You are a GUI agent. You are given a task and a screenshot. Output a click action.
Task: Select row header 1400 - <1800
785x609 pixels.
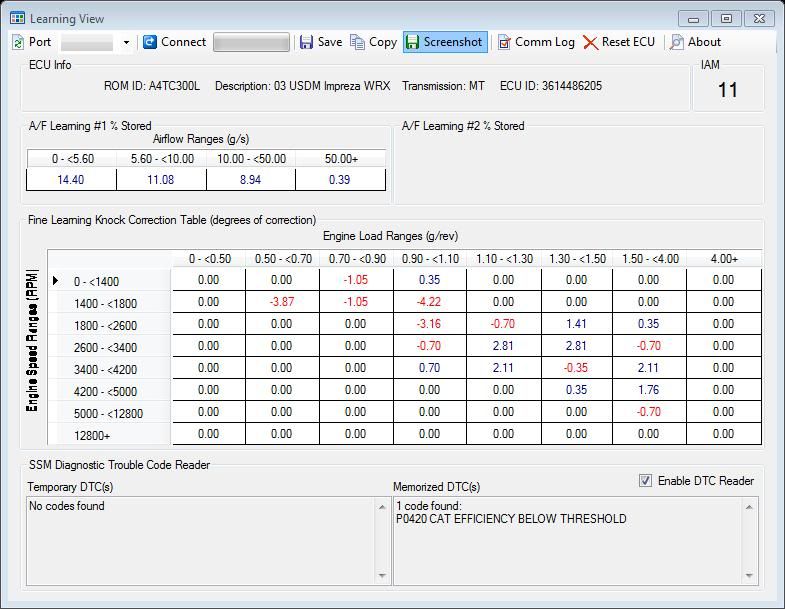click(109, 303)
